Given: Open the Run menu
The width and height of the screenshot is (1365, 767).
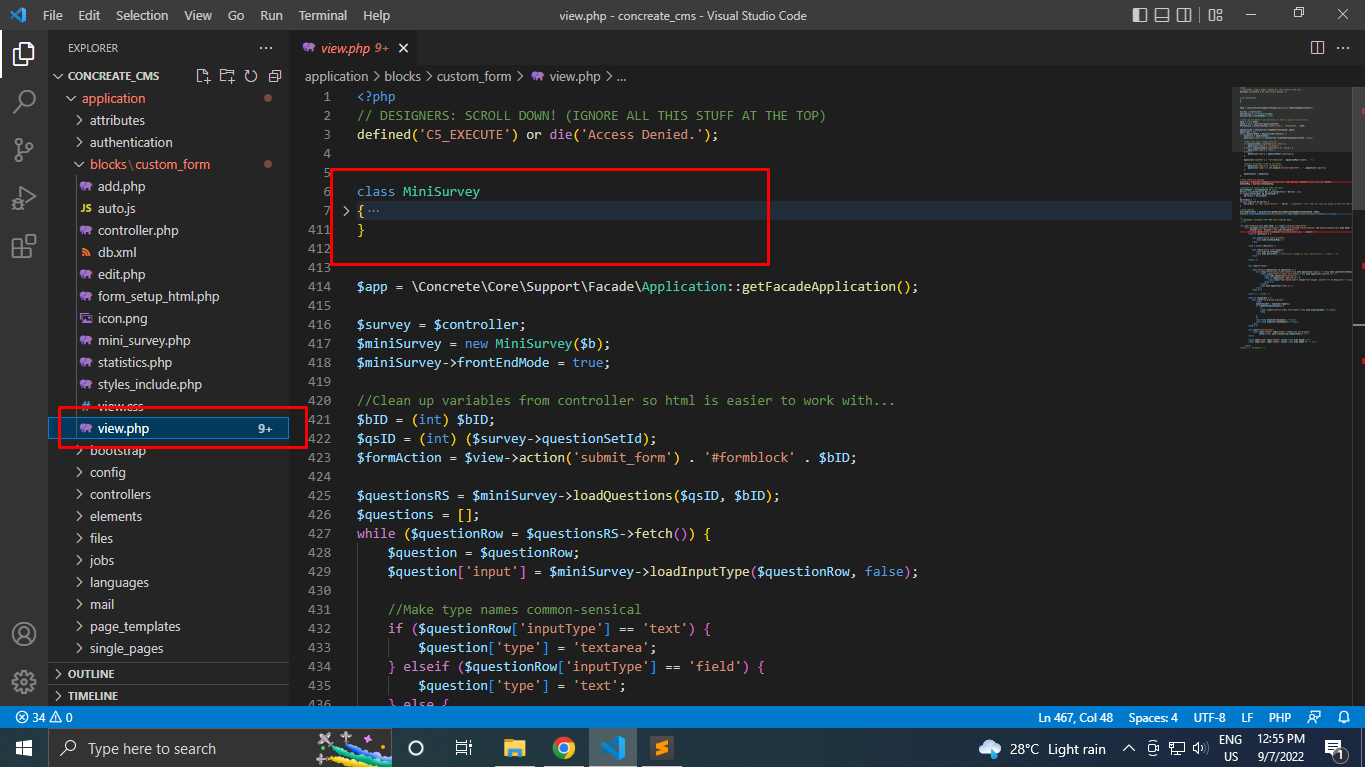Looking at the screenshot, I should 271,15.
